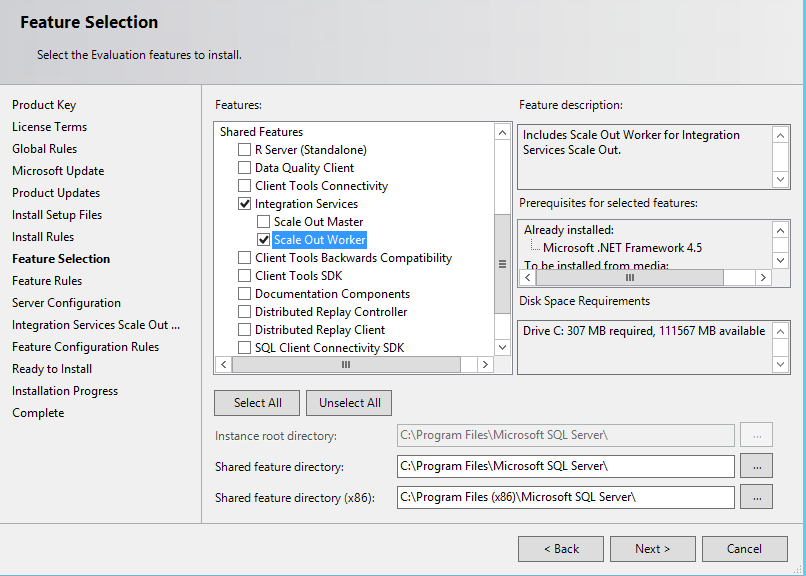806x576 pixels.
Task: Click the Shared feature directory text field
Action: point(565,465)
